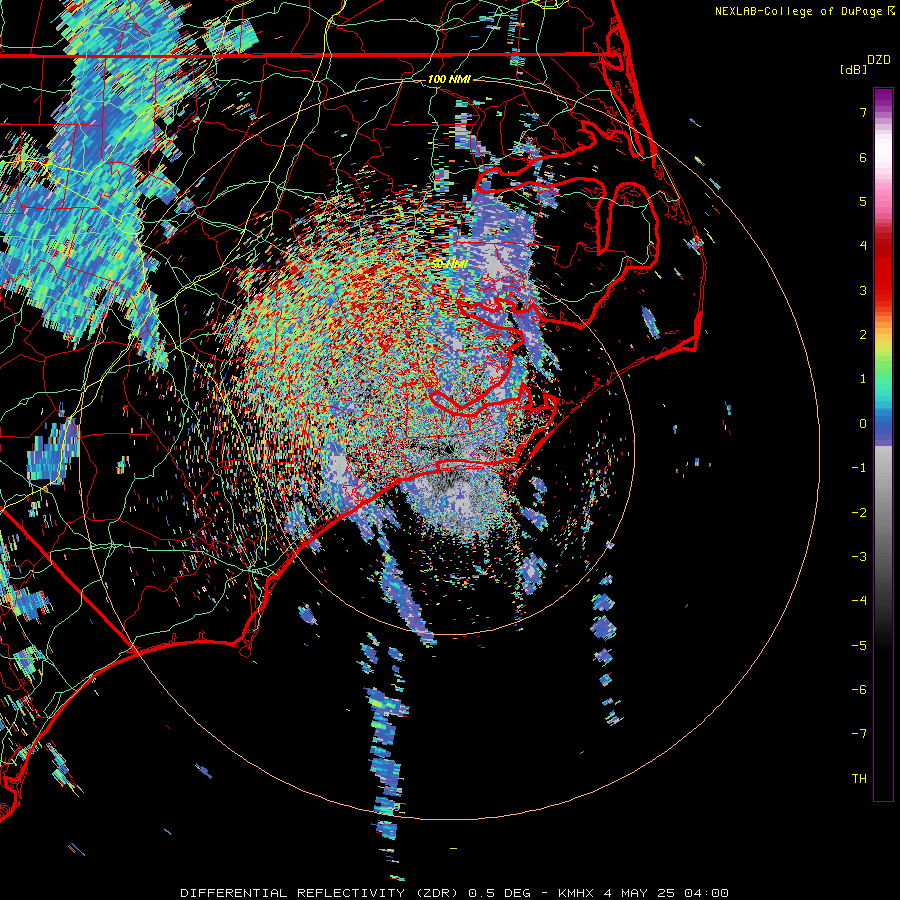Select the positive 4 dB scale label
The height and width of the screenshot is (900, 900).
point(863,246)
